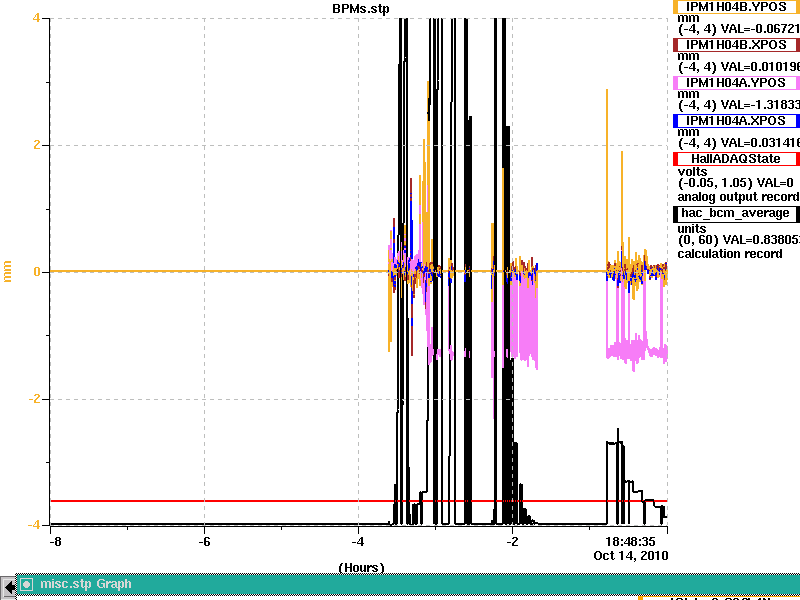The height and width of the screenshot is (600, 800).
Task: Select the IPM1H04B.XPOS legend curve
Action: 736,45
